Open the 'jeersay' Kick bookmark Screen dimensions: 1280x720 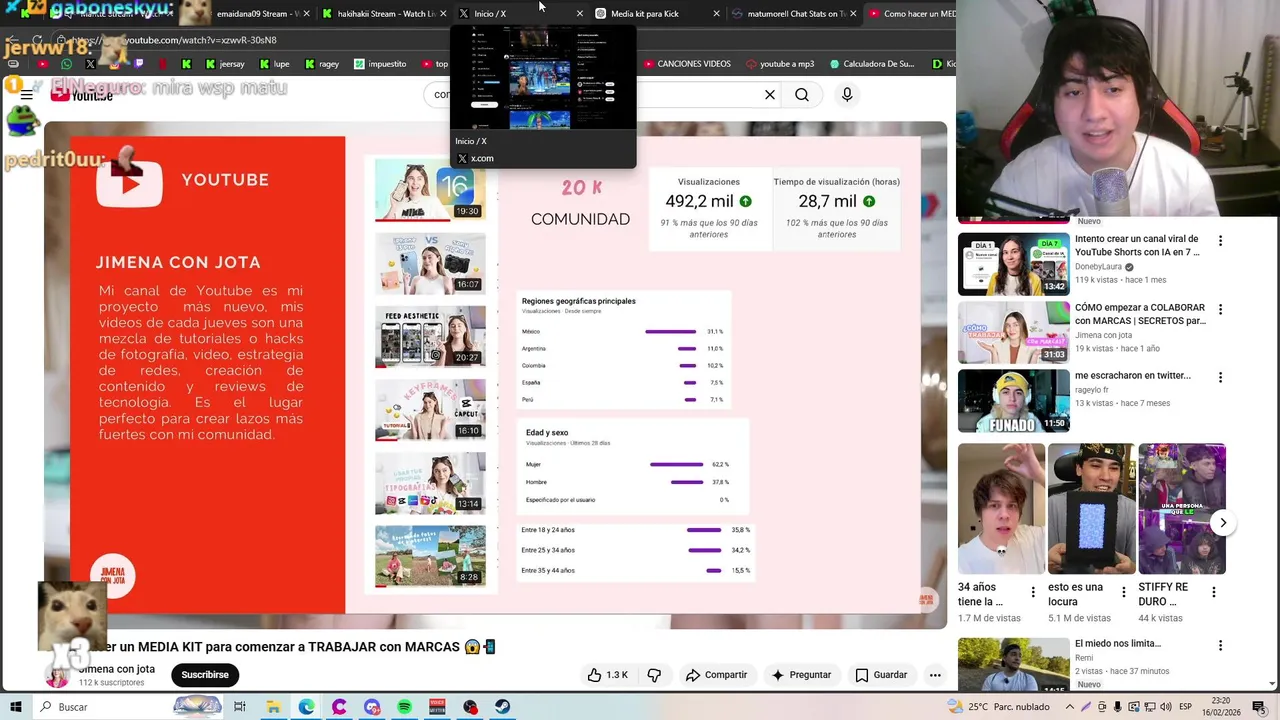pyautogui.click(x=225, y=64)
